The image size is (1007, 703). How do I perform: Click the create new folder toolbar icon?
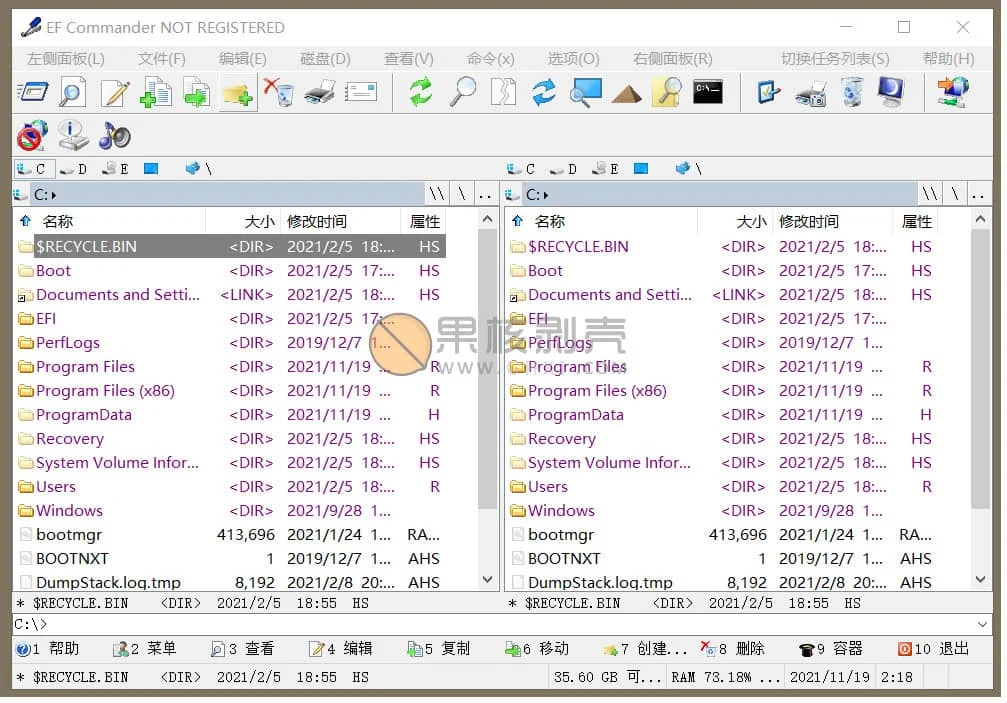(238, 93)
